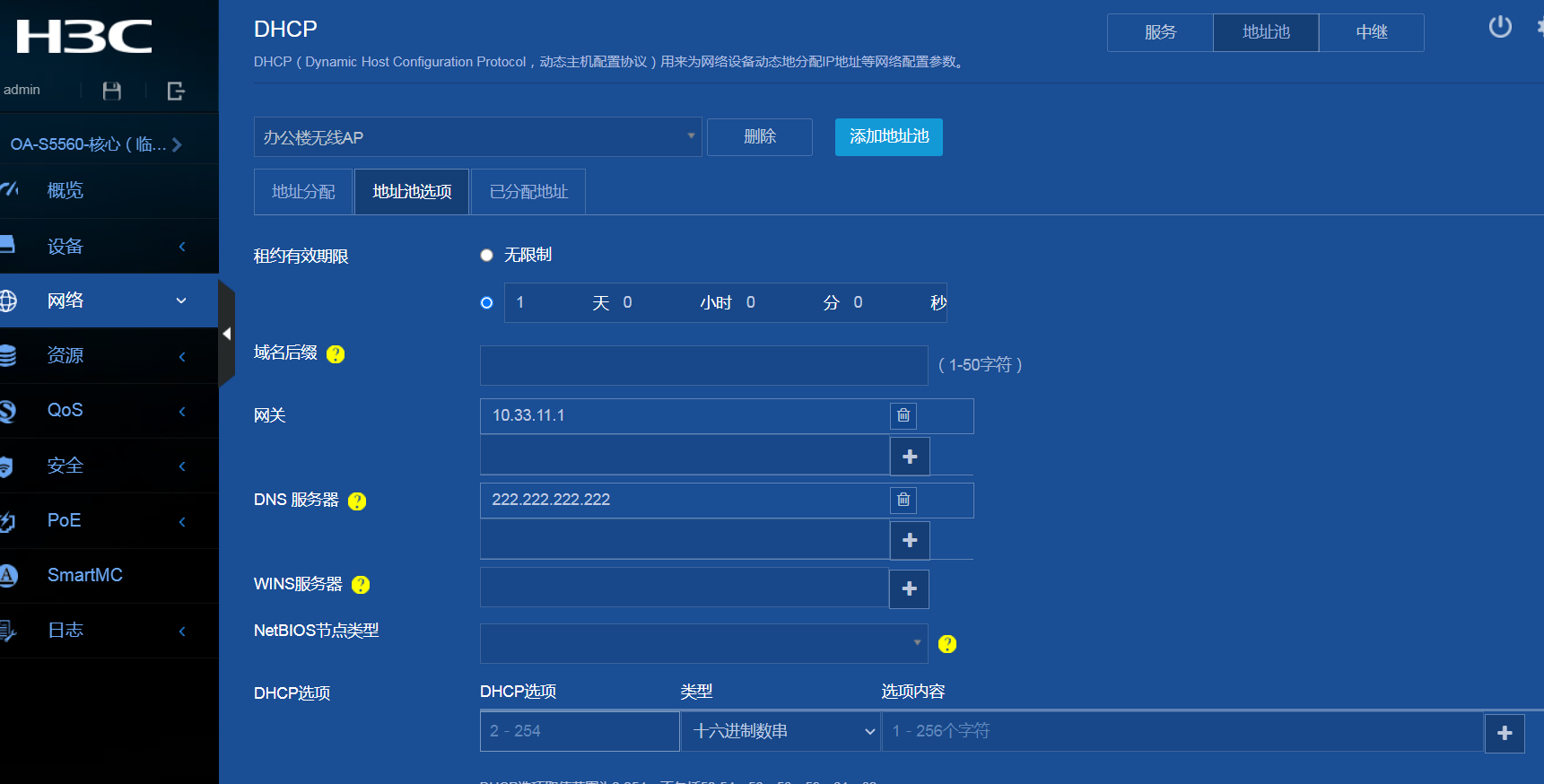Click the PoE power icon
Image resolution: width=1544 pixels, height=784 pixels.
pos(7,521)
